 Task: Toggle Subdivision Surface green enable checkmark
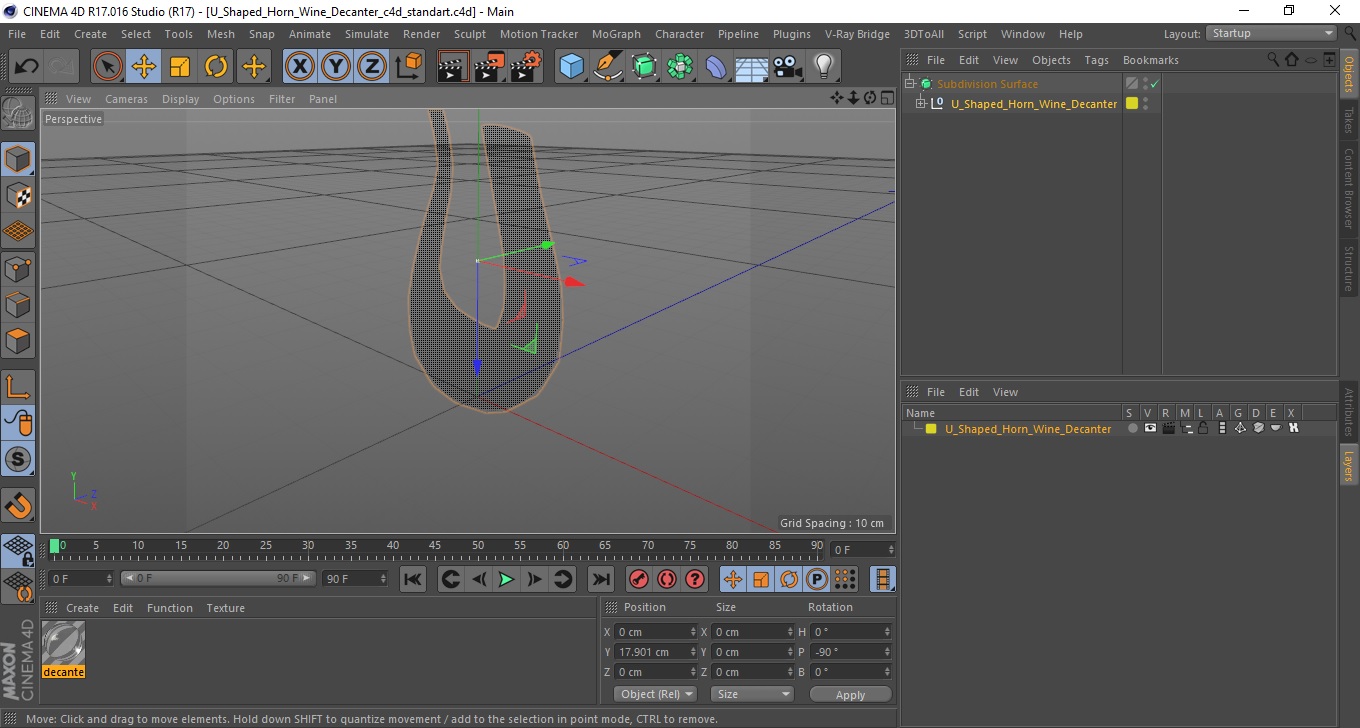pyautogui.click(x=1155, y=84)
